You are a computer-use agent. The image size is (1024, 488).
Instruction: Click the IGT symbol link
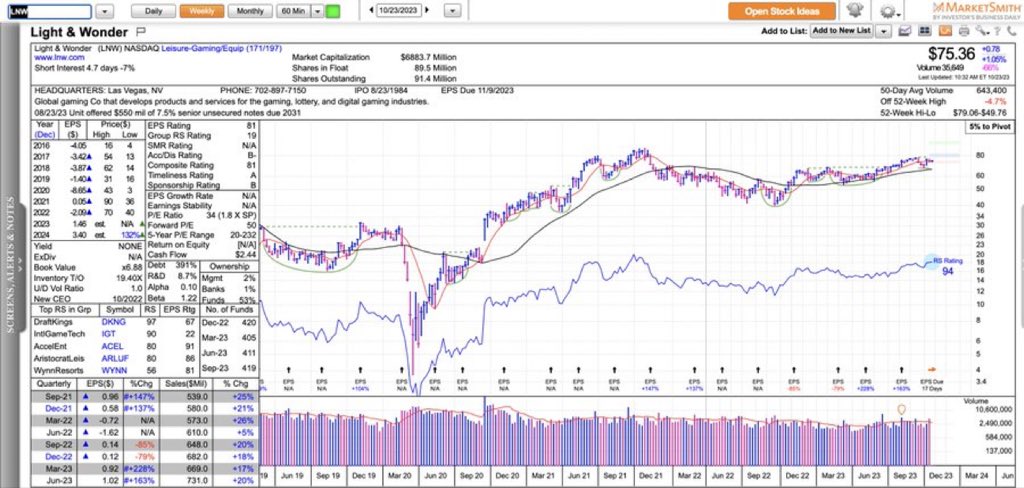click(x=108, y=334)
